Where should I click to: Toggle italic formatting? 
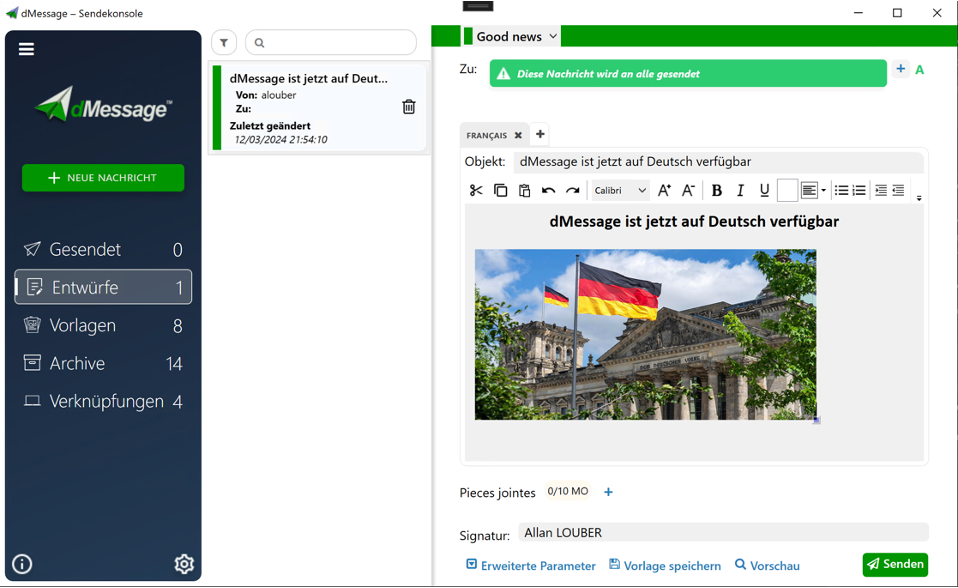point(740,190)
